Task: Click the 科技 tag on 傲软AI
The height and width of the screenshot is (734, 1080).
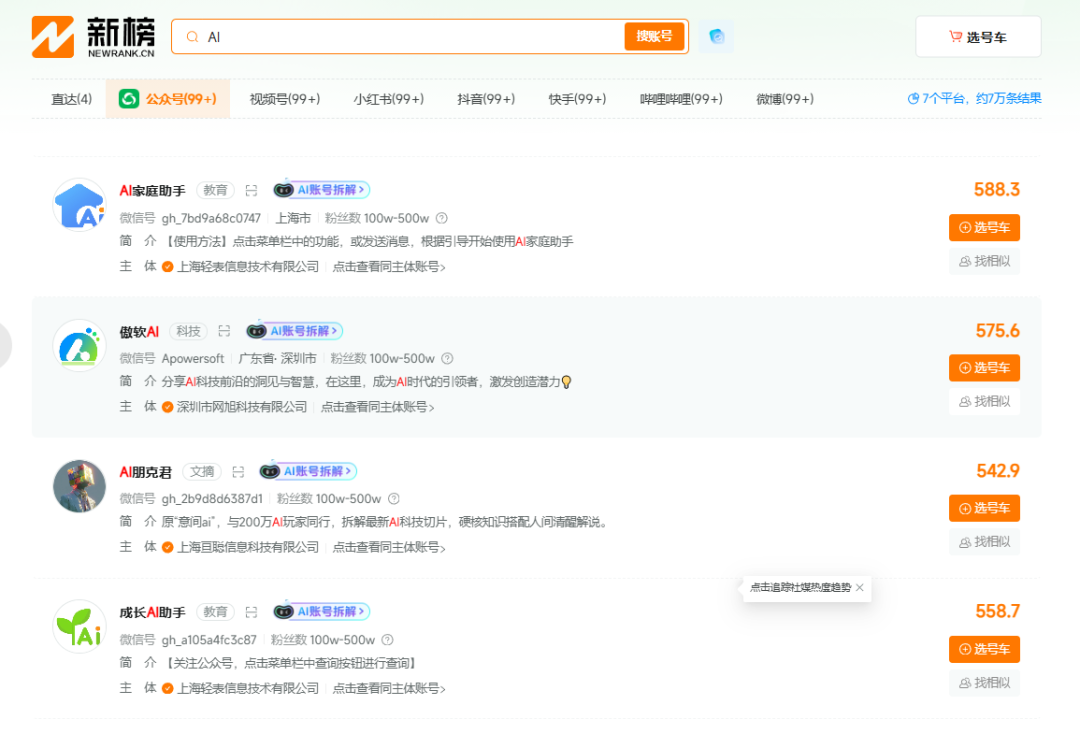Action: (x=188, y=331)
